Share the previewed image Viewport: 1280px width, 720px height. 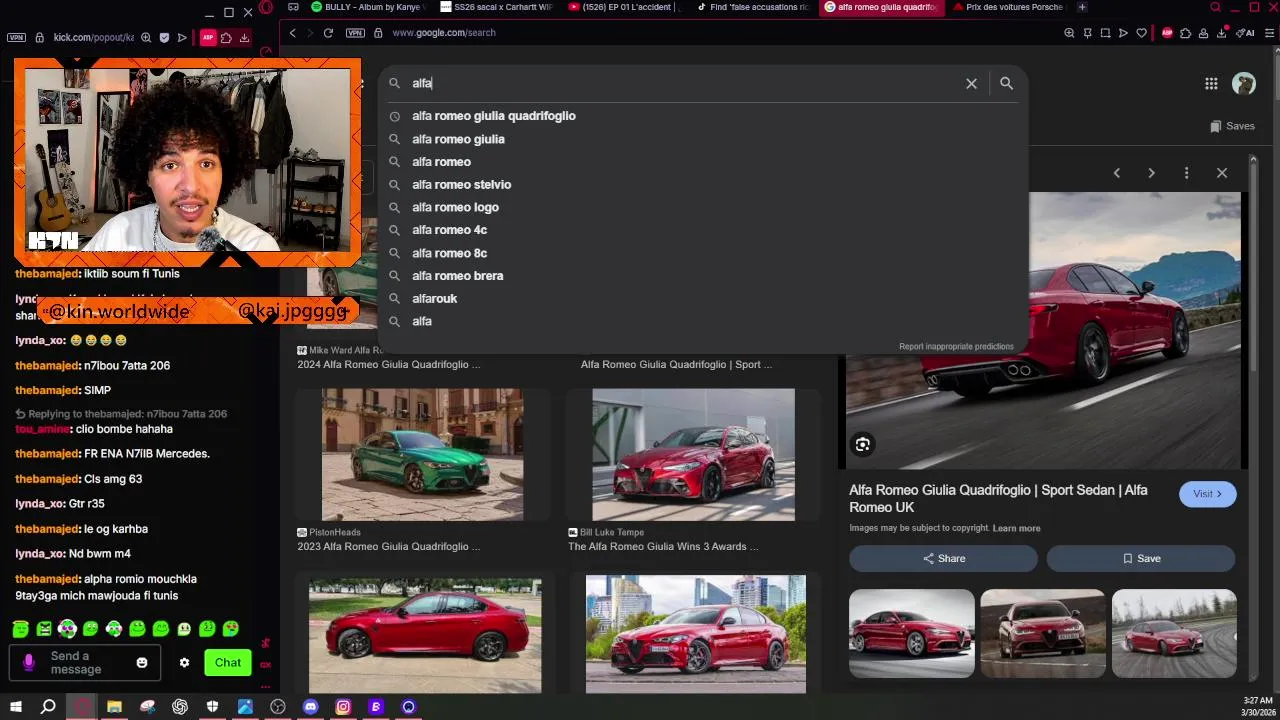[x=943, y=559]
